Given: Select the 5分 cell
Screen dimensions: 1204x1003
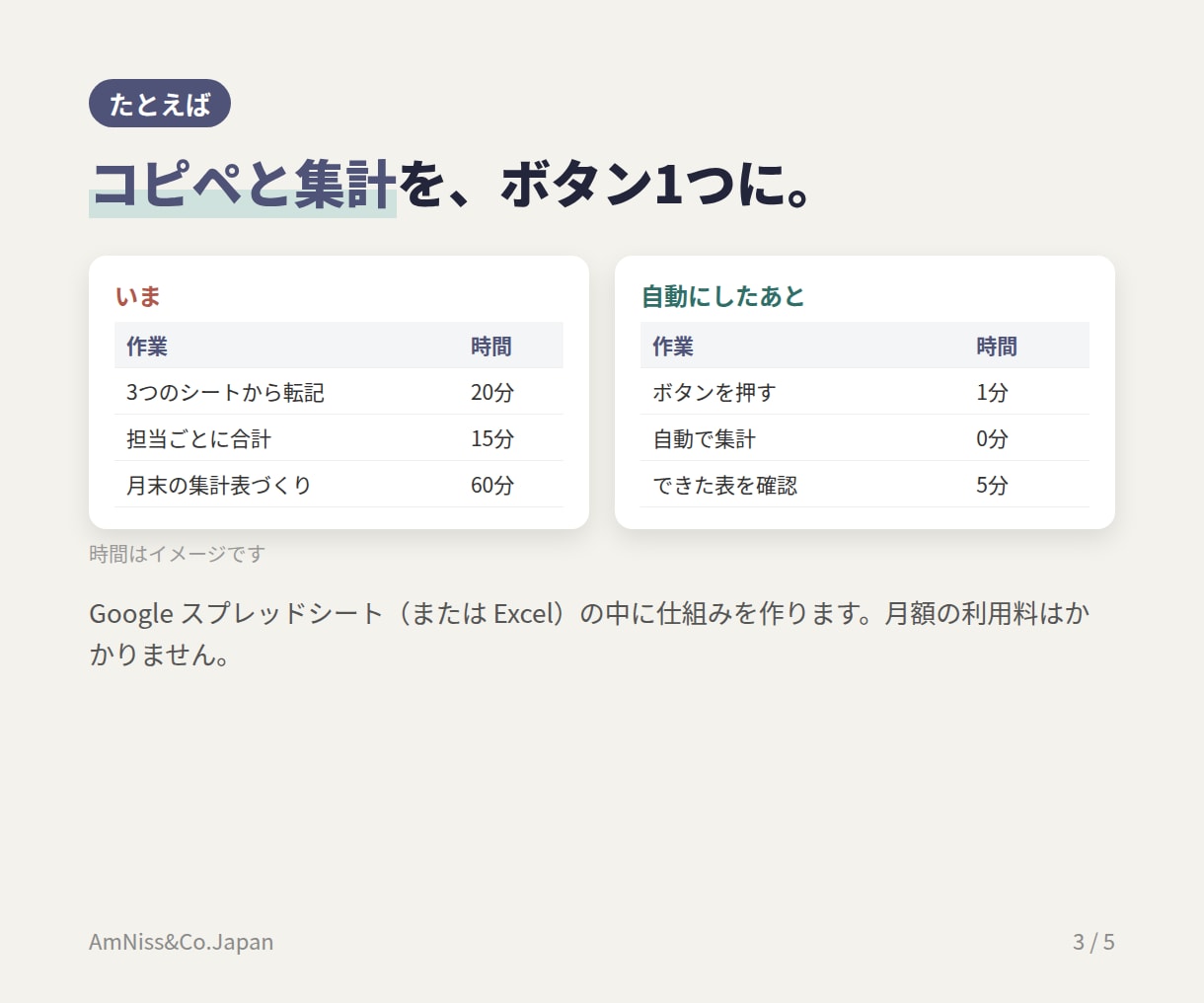Looking at the screenshot, I should (1026, 485).
